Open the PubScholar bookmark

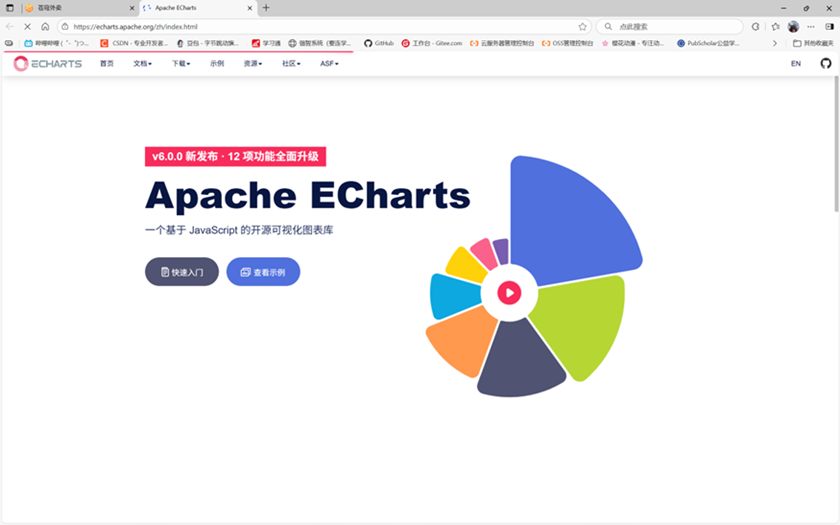[708, 43]
